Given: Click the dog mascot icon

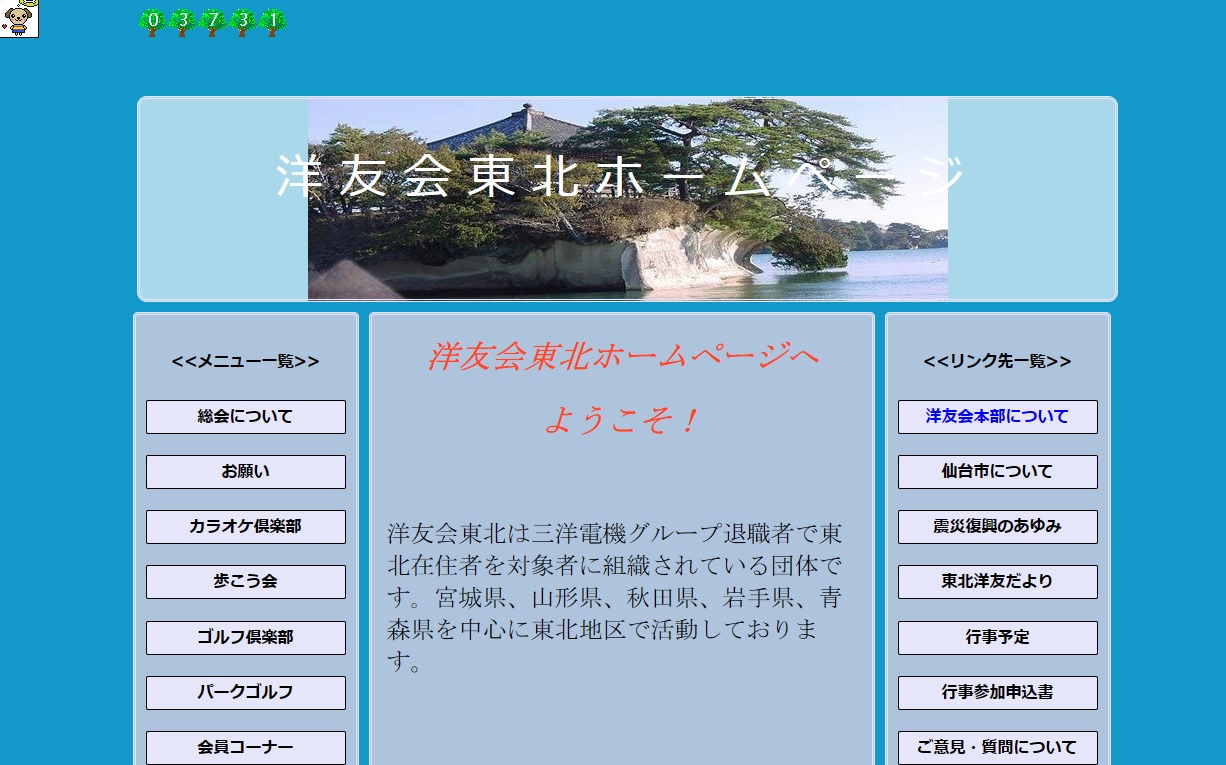Looking at the screenshot, I should 19,18.
